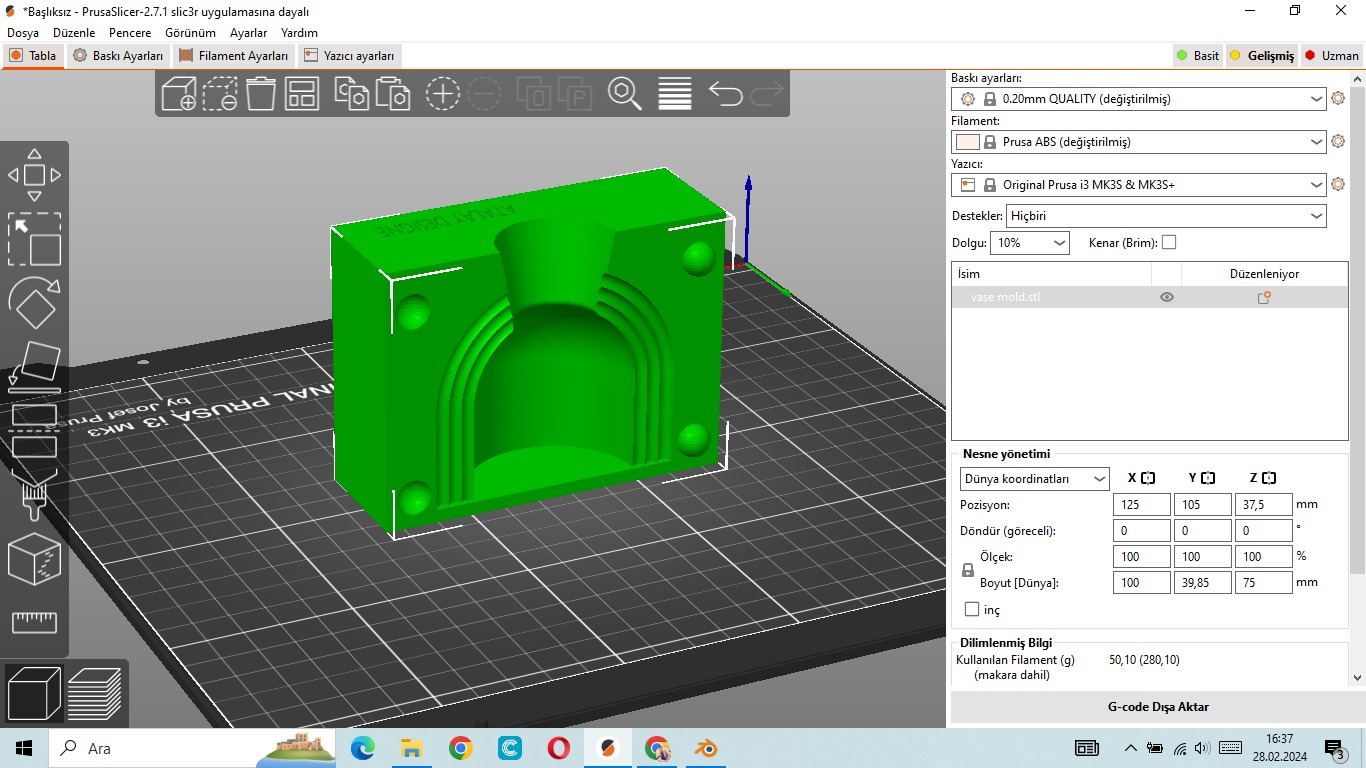
Task: Toggle Y axis mirror button
Action: [x=1208, y=478]
